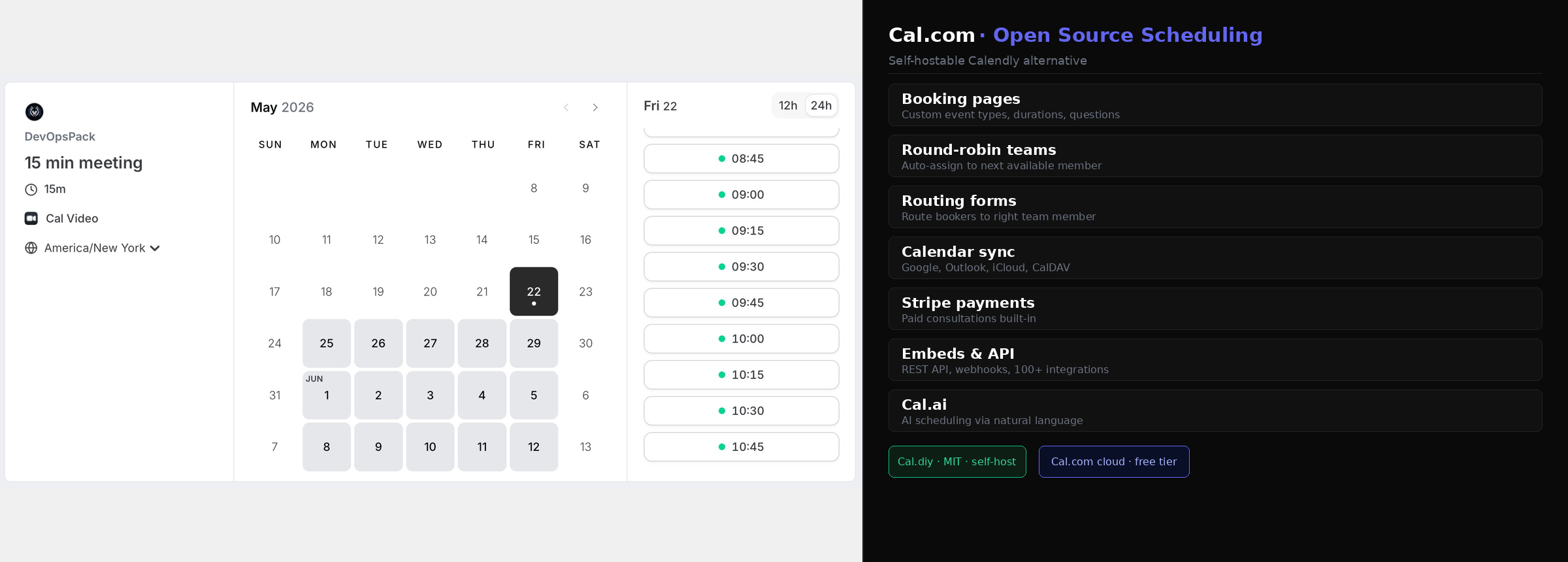Pick Tuesday May 26 on calendar
The image size is (1568, 562).
coord(378,343)
